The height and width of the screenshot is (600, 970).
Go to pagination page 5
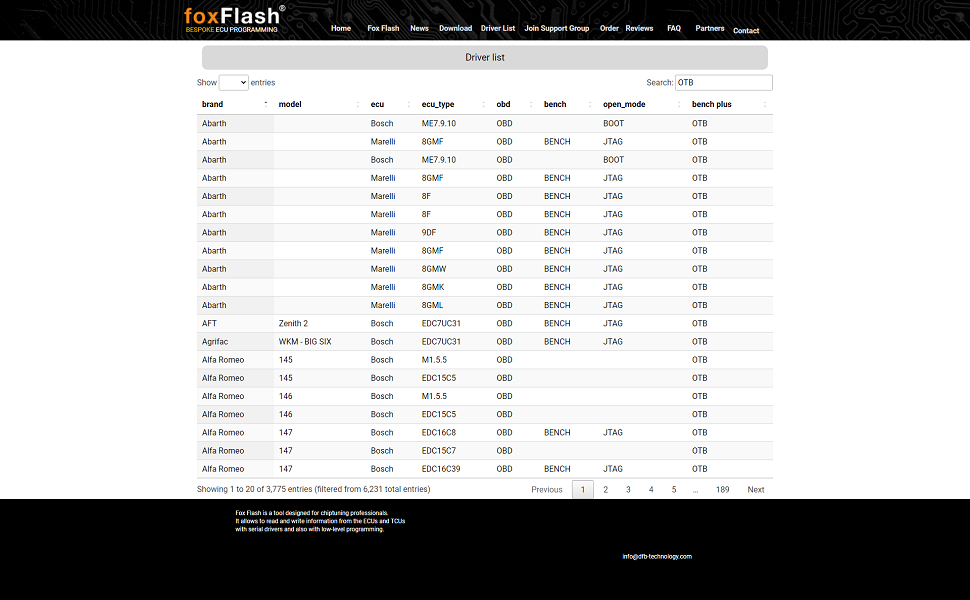[x=674, y=489]
